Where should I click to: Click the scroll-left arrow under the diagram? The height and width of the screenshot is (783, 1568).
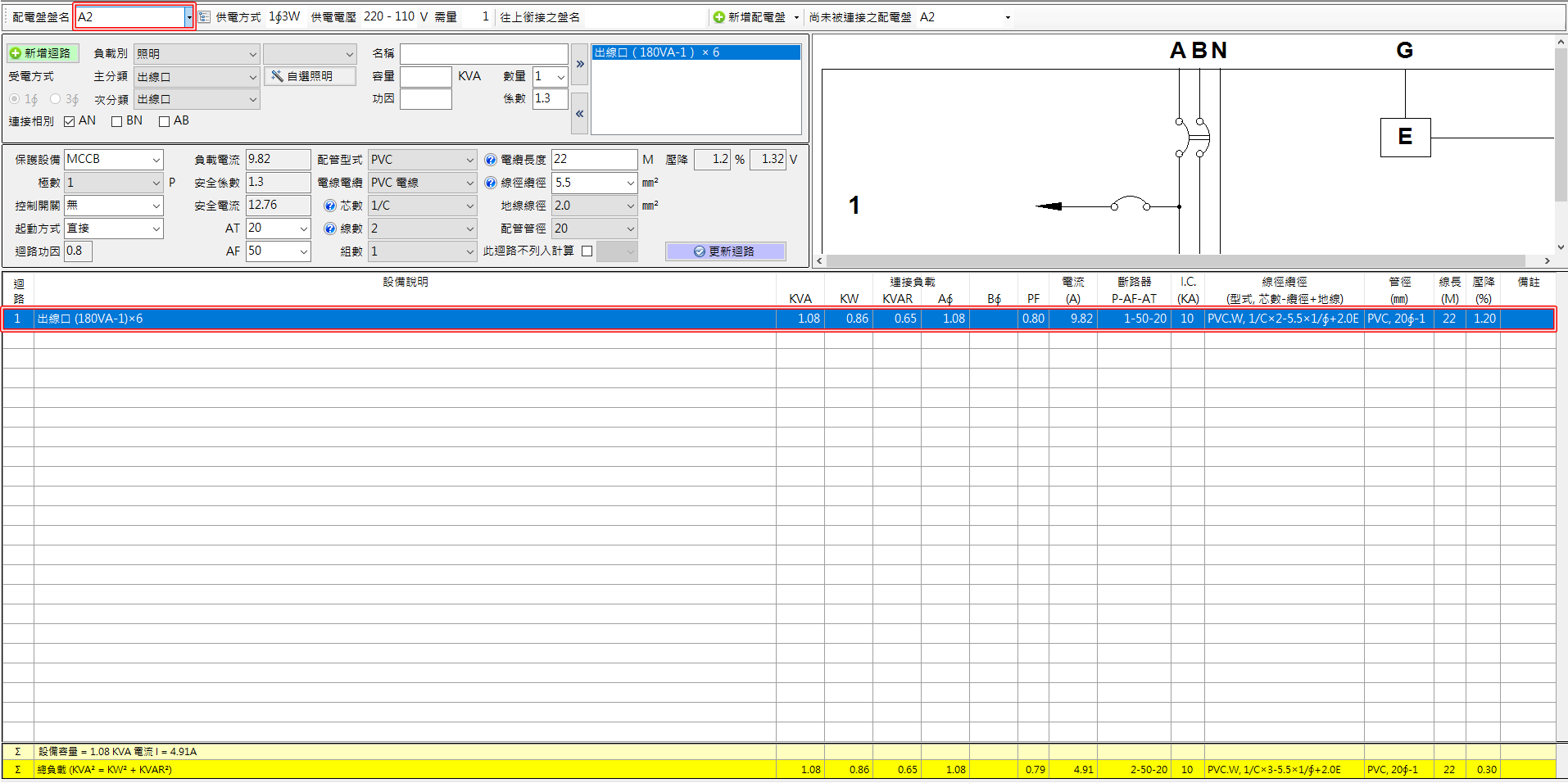point(820,261)
